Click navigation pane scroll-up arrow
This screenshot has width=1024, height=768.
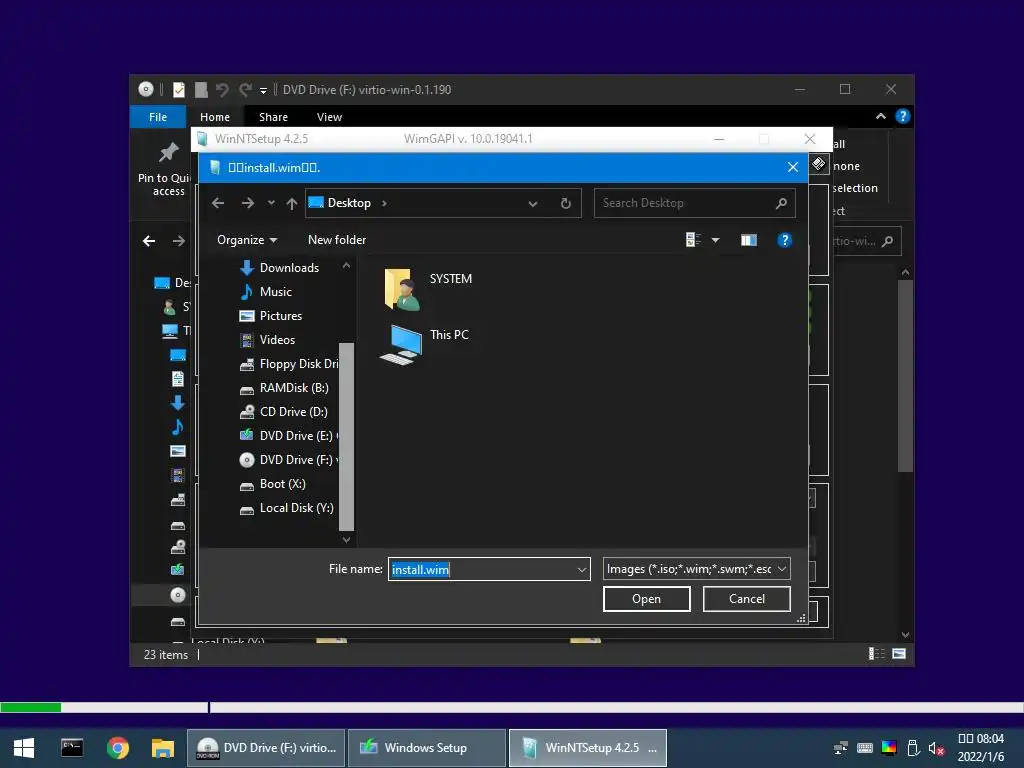click(347, 265)
